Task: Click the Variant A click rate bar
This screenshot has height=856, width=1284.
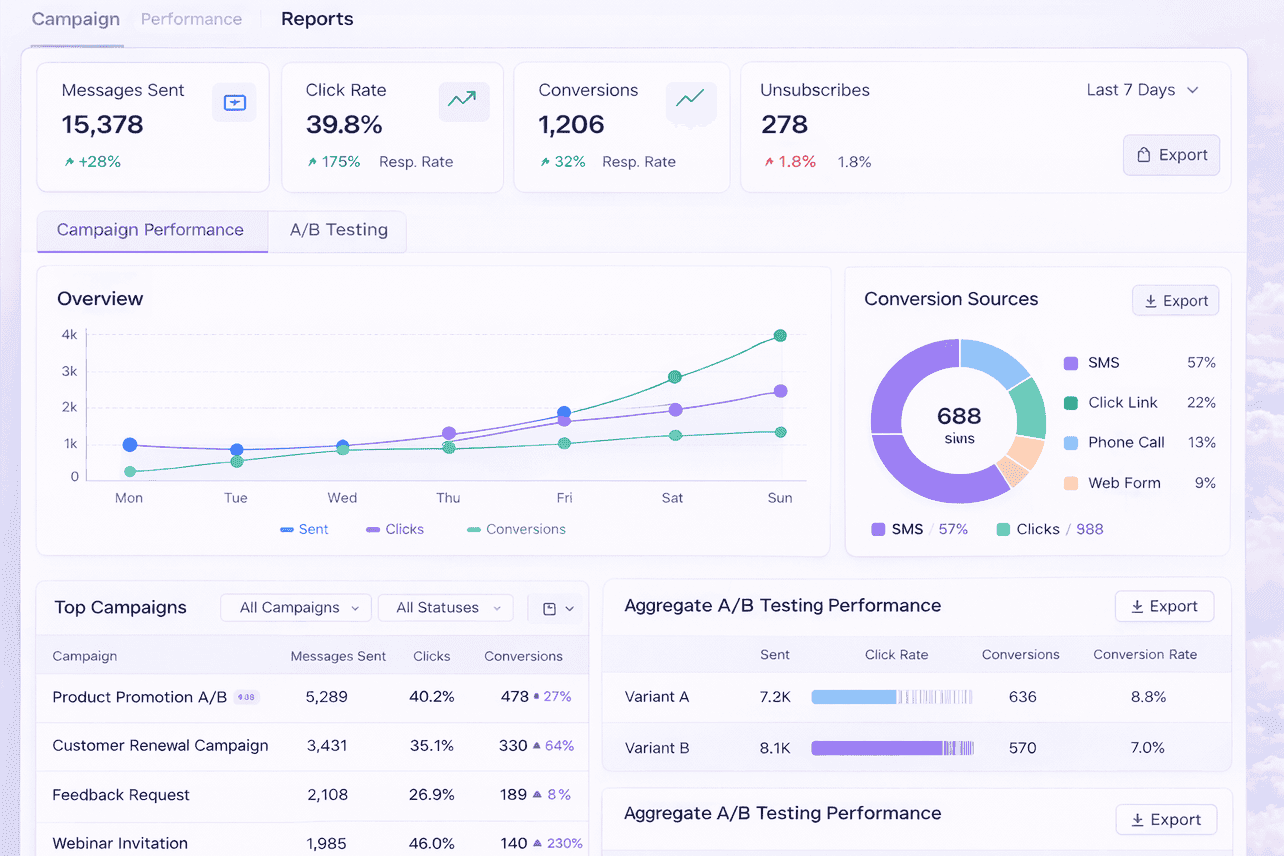Action: pos(892,697)
